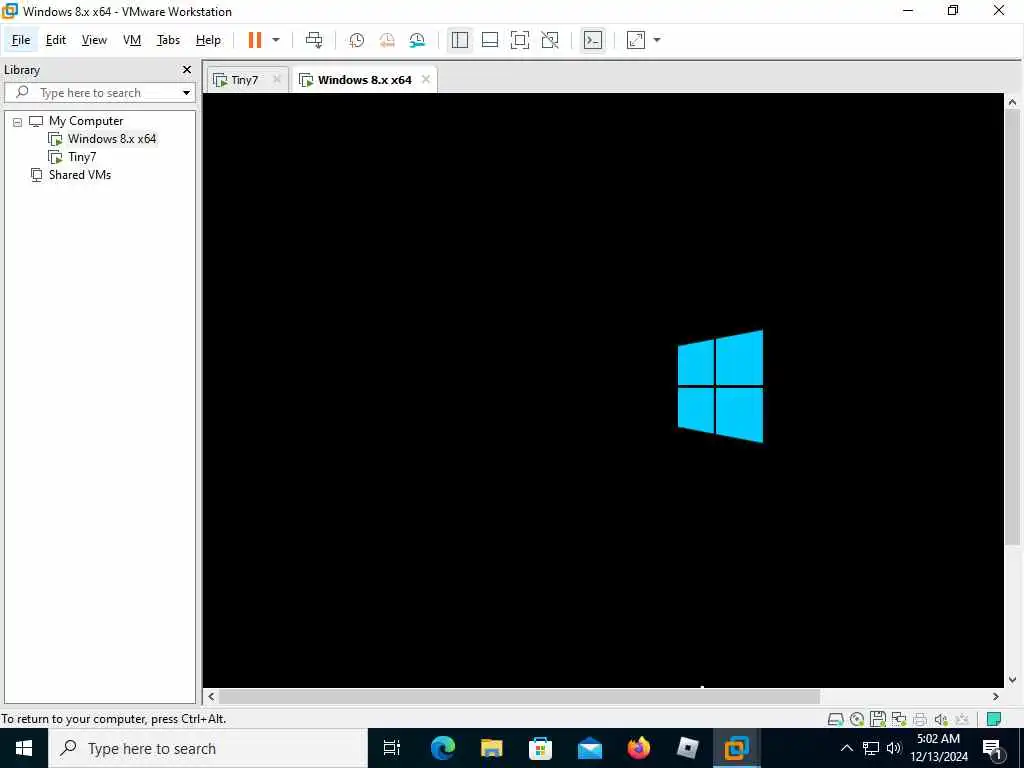This screenshot has height=768, width=1024.
Task: Click the horizontal scrollbar left arrow
Action: coord(212,697)
